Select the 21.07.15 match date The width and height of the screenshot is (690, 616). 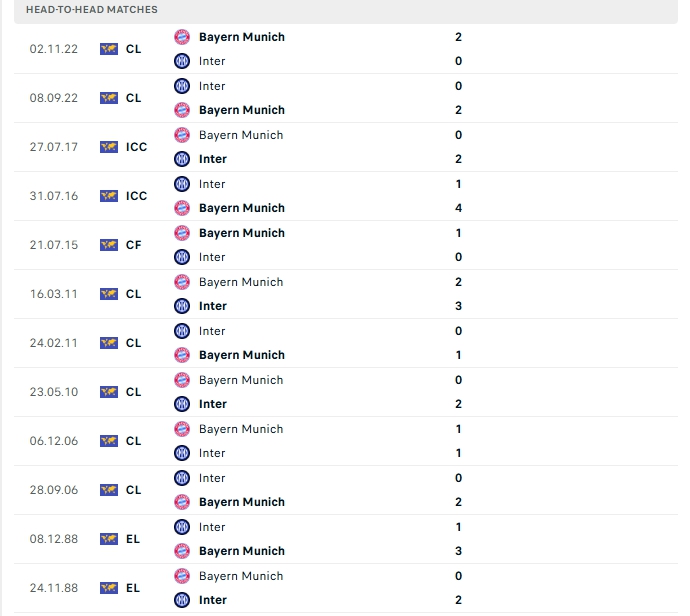point(54,245)
